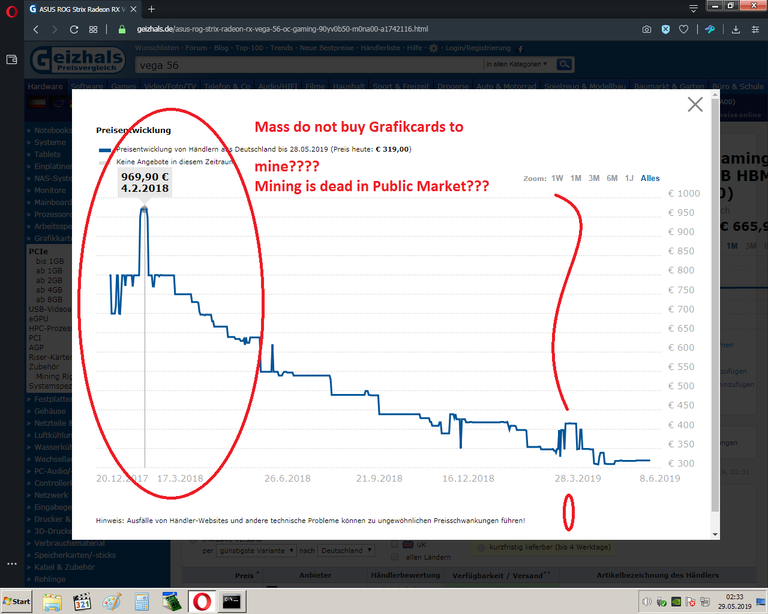
Task: Set chart zoom to 1W
Action: pyautogui.click(x=557, y=178)
